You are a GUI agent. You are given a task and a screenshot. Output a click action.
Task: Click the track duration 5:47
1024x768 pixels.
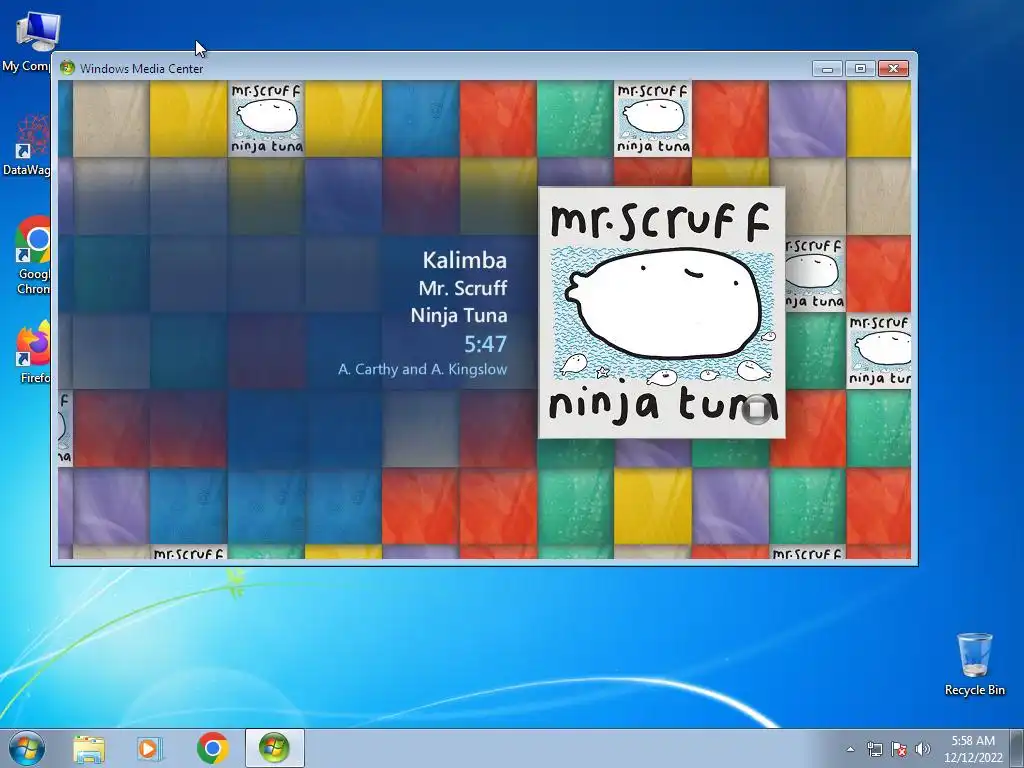(x=485, y=344)
